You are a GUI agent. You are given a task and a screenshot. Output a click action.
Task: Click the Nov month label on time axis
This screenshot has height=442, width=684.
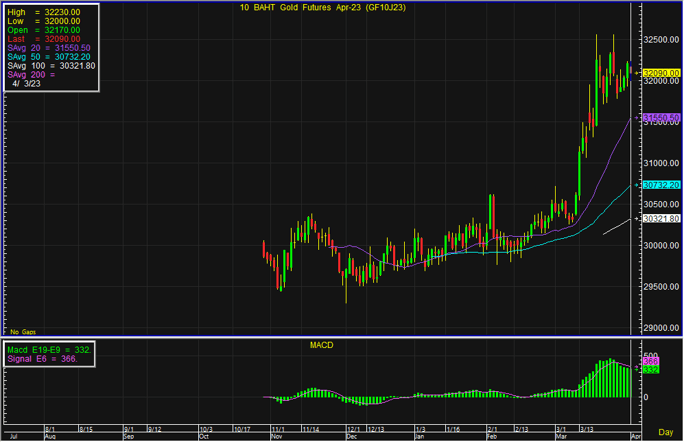tap(276, 437)
